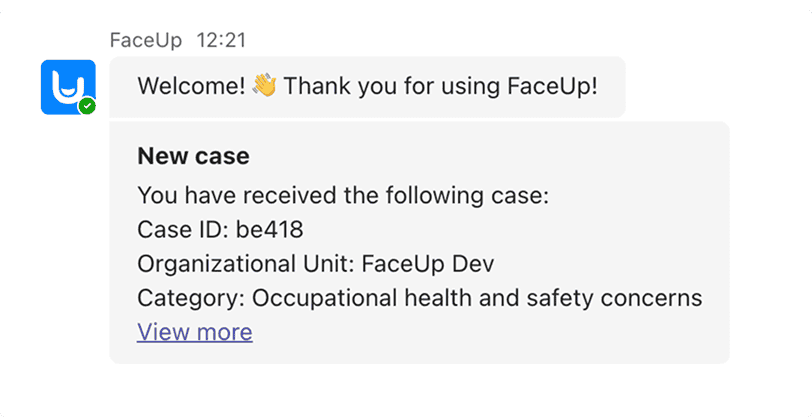Click the New case heading
The width and height of the screenshot is (812, 417).
(193, 156)
